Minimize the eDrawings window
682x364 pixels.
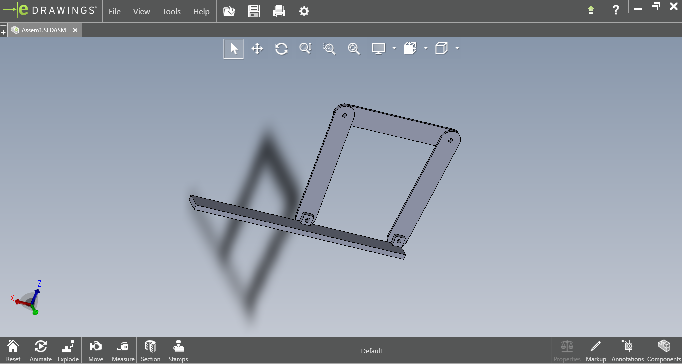pyautogui.click(x=638, y=8)
